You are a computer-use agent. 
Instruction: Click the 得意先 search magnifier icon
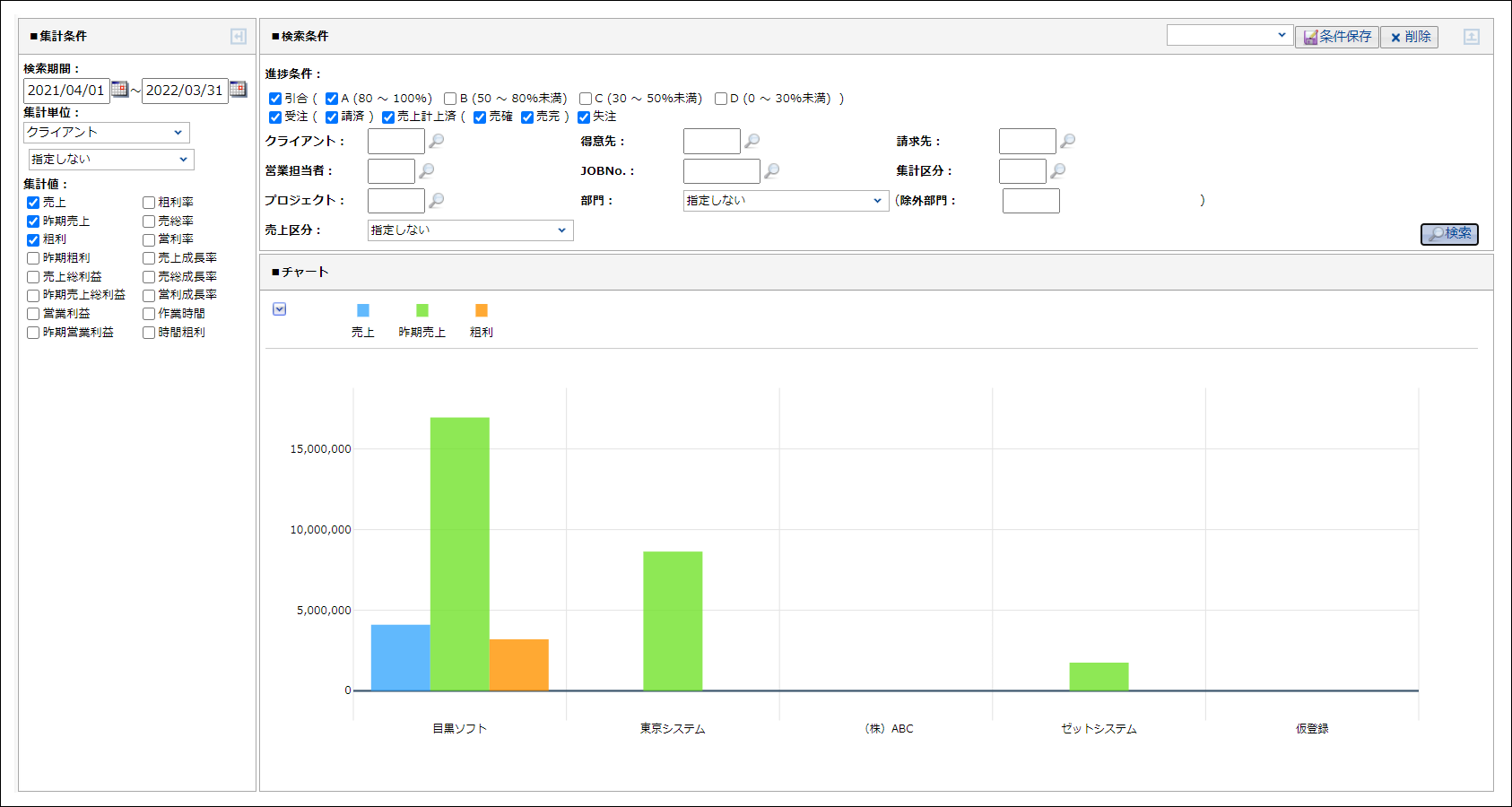tap(752, 141)
